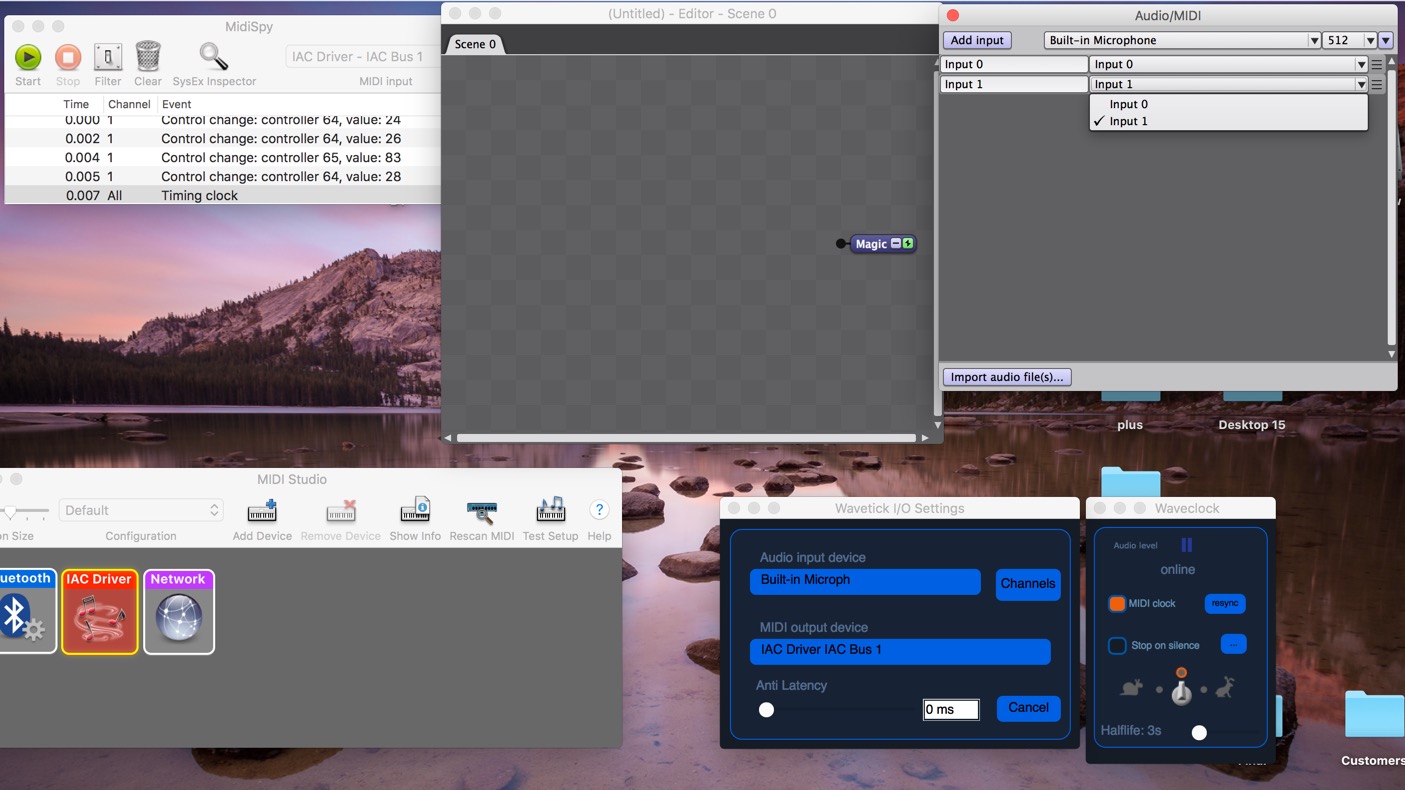
Task: Open the Customers folder on the desktop
Action: (x=1374, y=714)
